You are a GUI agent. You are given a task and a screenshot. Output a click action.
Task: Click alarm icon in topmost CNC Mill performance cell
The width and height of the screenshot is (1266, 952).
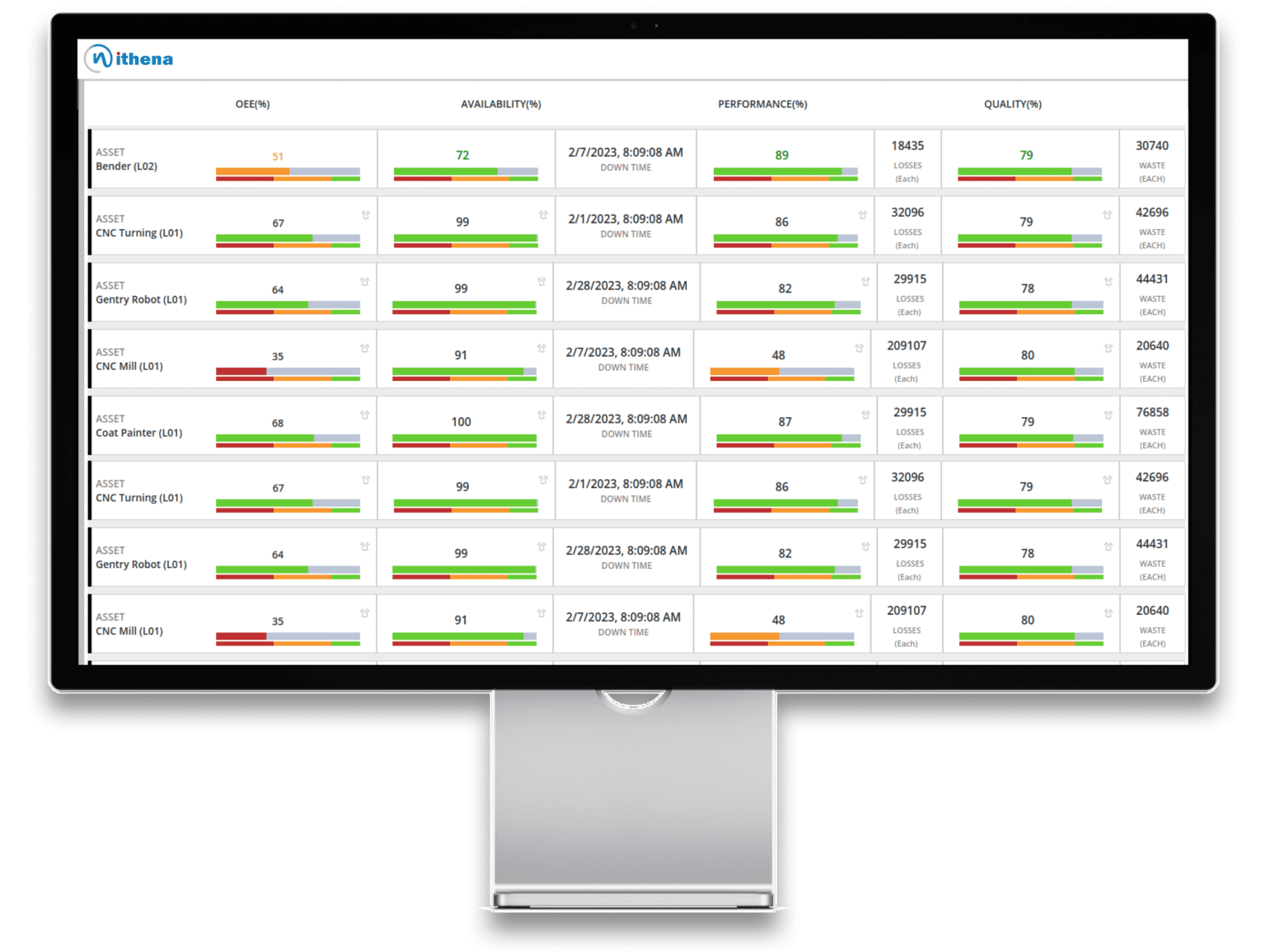click(859, 349)
